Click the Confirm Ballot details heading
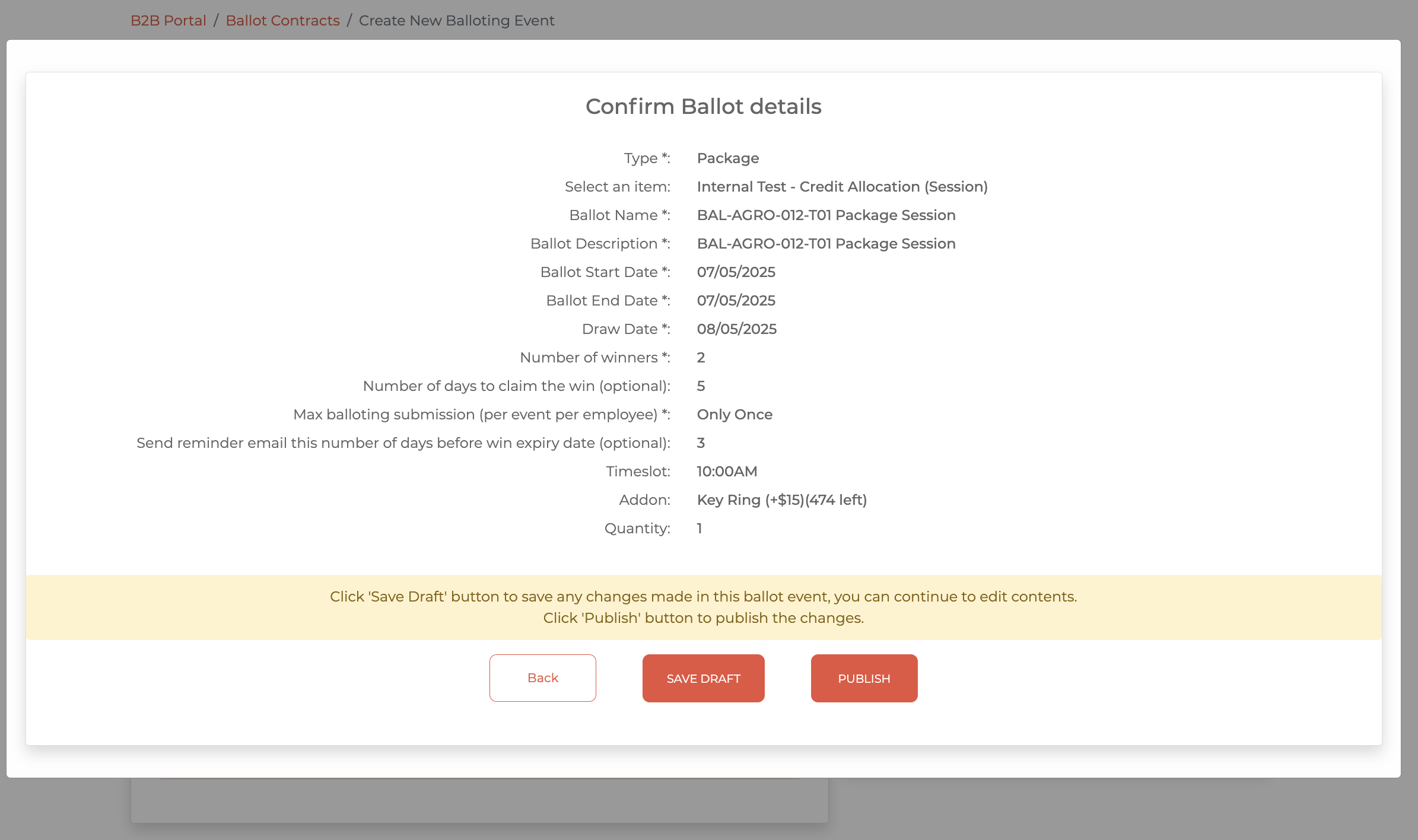 click(x=703, y=106)
